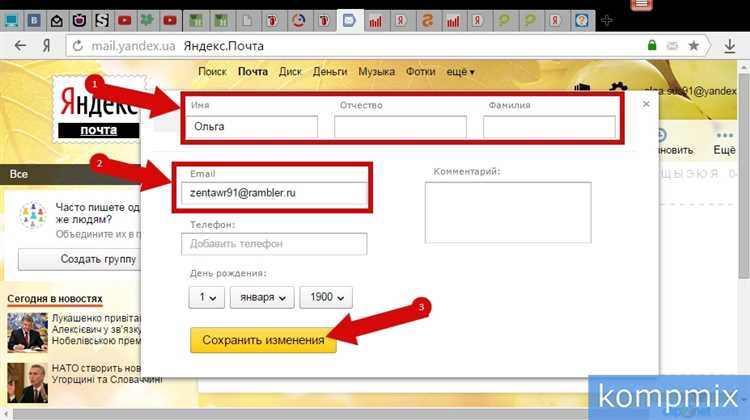Open the НАТО news headline
The image size is (750, 420).
tap(107, 374)
